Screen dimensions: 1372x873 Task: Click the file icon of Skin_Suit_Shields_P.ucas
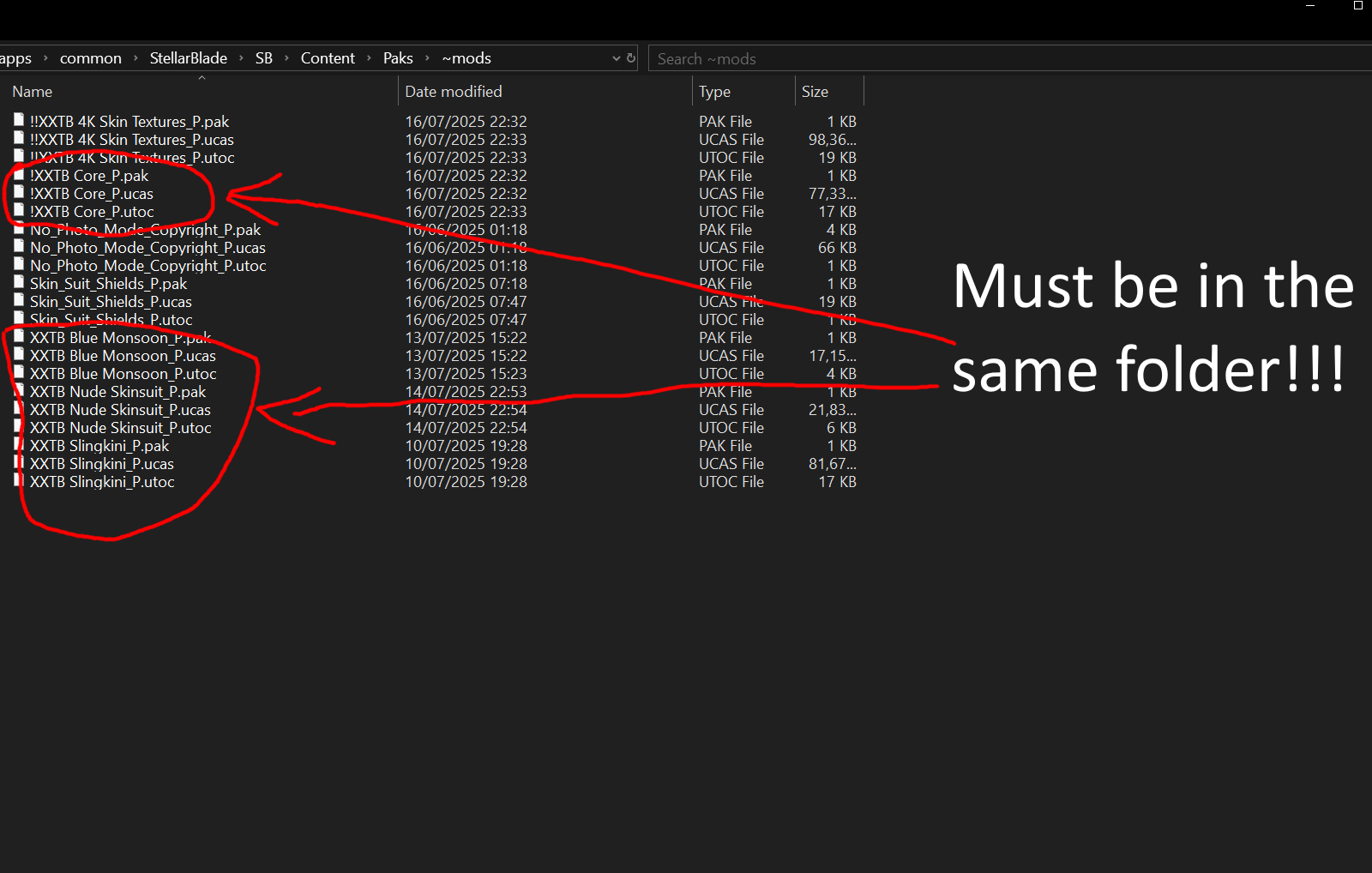click(x=19, y=300)
